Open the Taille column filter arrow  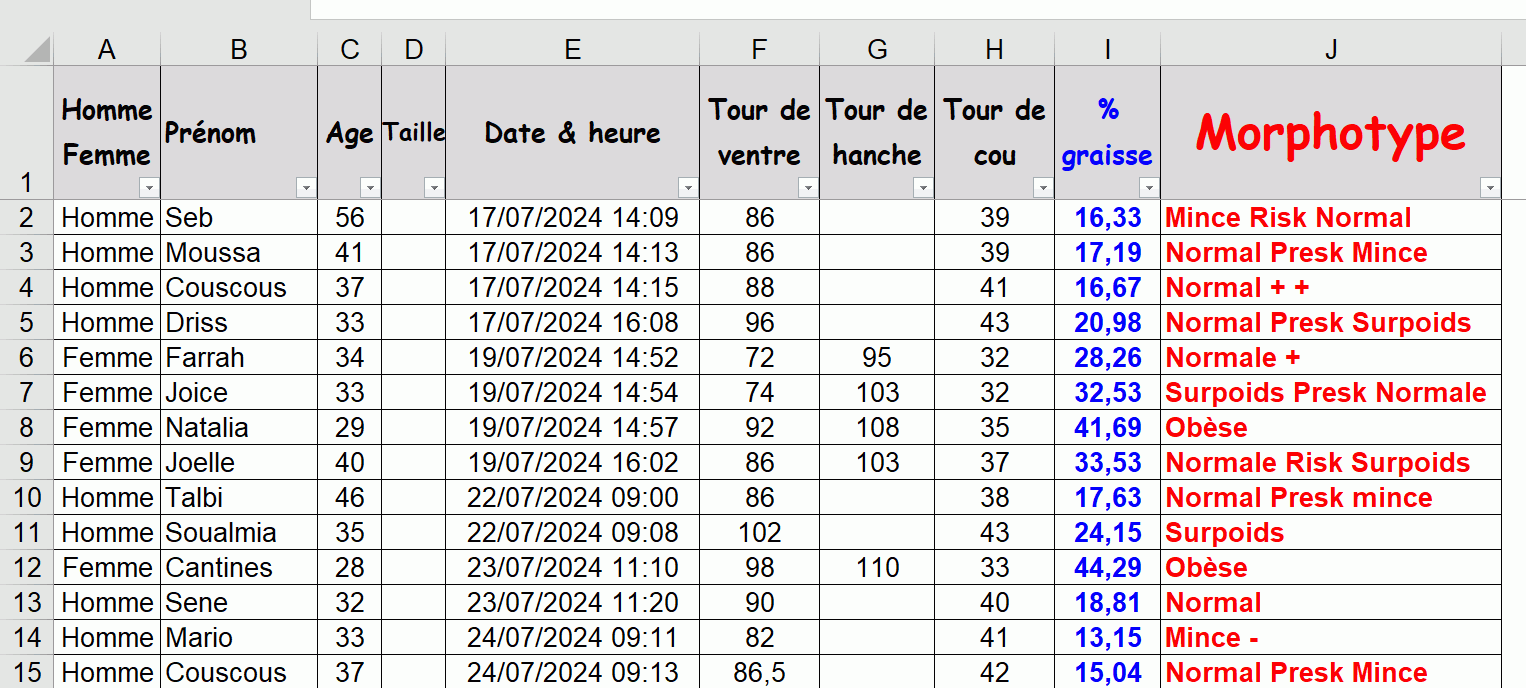point(434,187)
